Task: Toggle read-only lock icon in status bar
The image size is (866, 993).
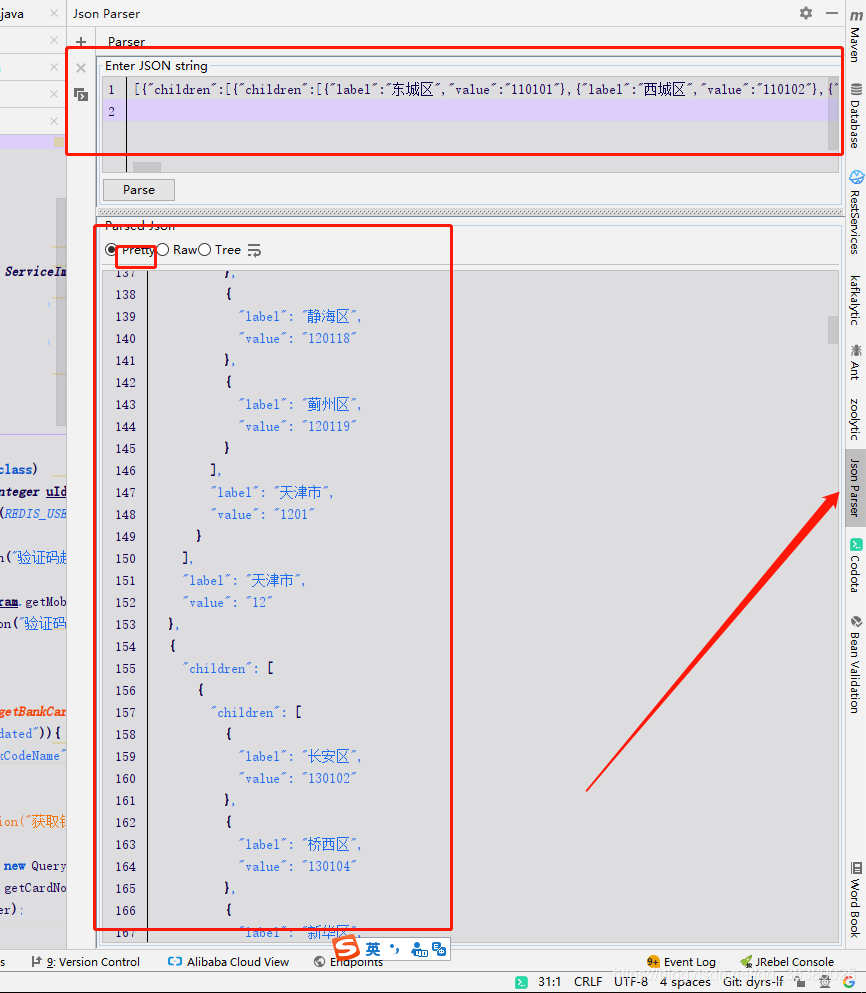Action: [801, 982]
